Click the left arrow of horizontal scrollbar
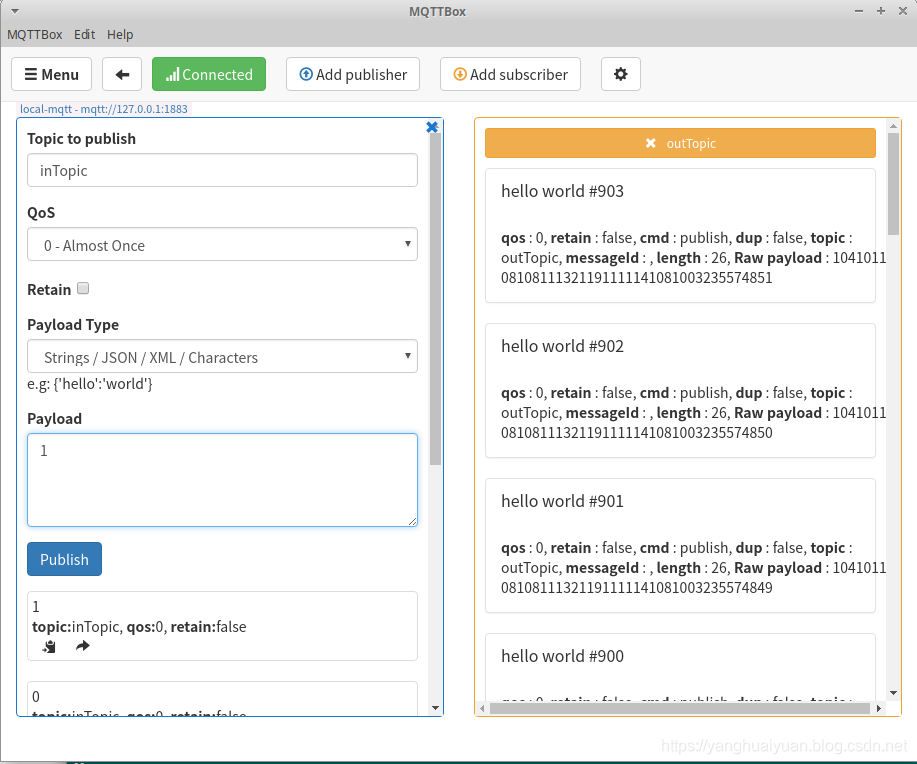This screenshot has width=917, height=764. (x=482, y=708)
